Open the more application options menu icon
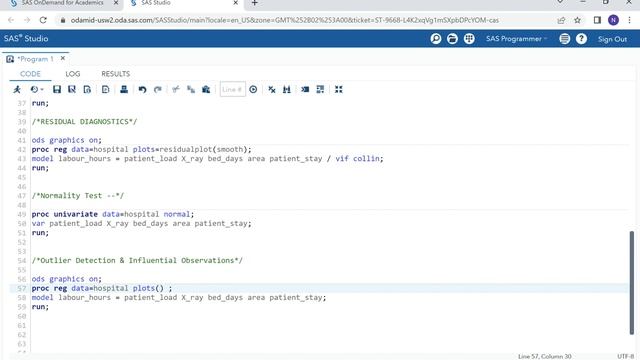The width and height of the screenshot is (640, 360). click(x=564, y=39)
